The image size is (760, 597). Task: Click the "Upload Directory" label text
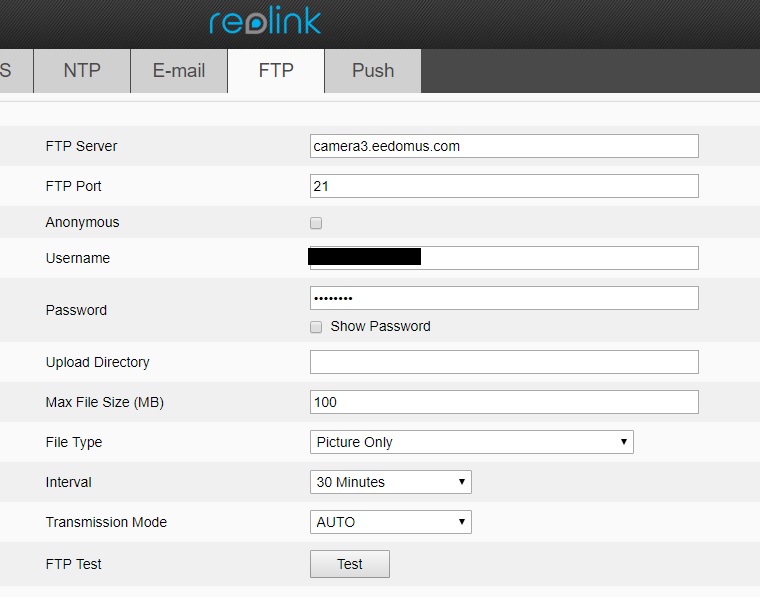tap(98, 362)
